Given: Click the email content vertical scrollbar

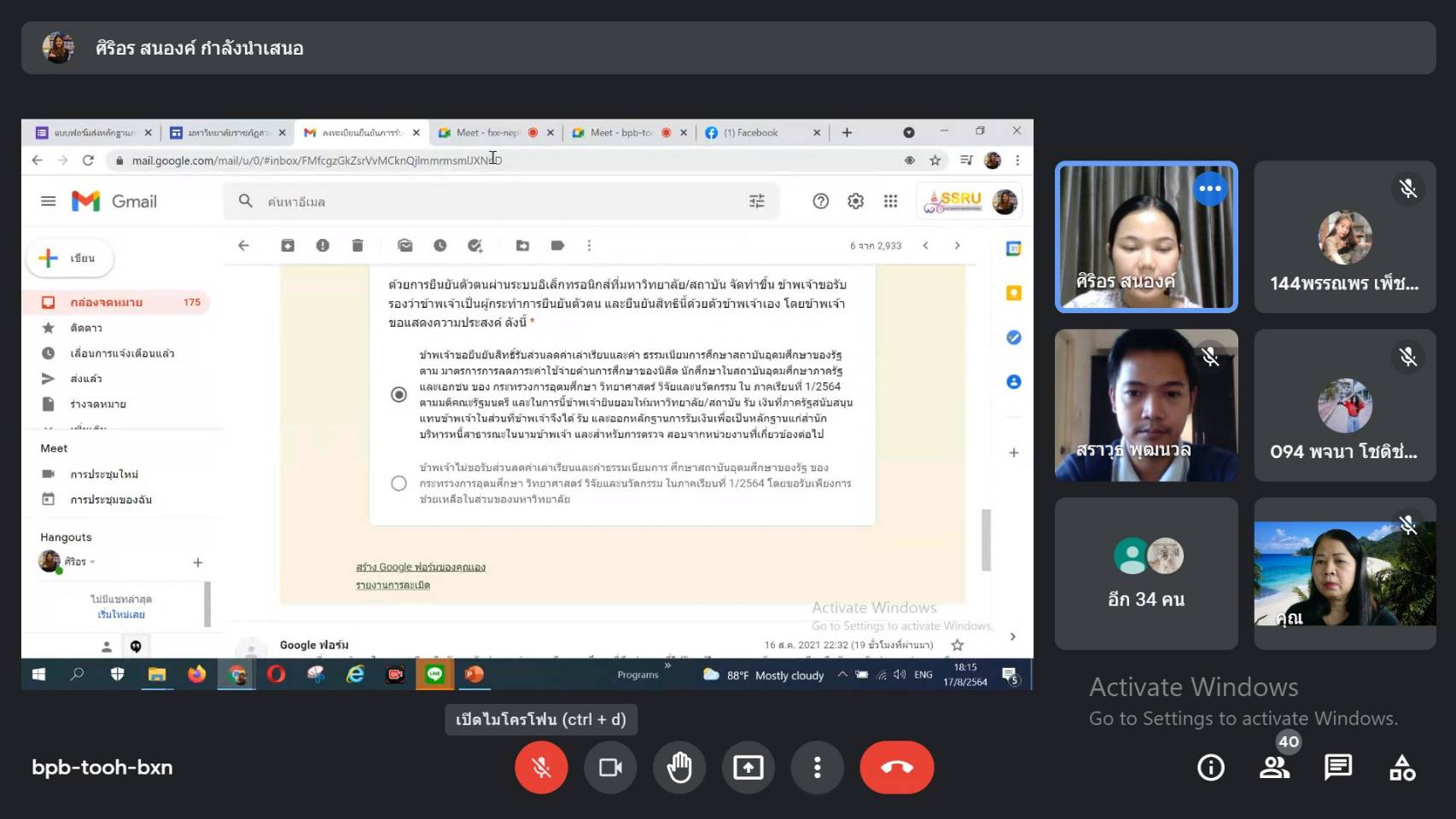Looking at the screenshot, I should pos(986,540).
